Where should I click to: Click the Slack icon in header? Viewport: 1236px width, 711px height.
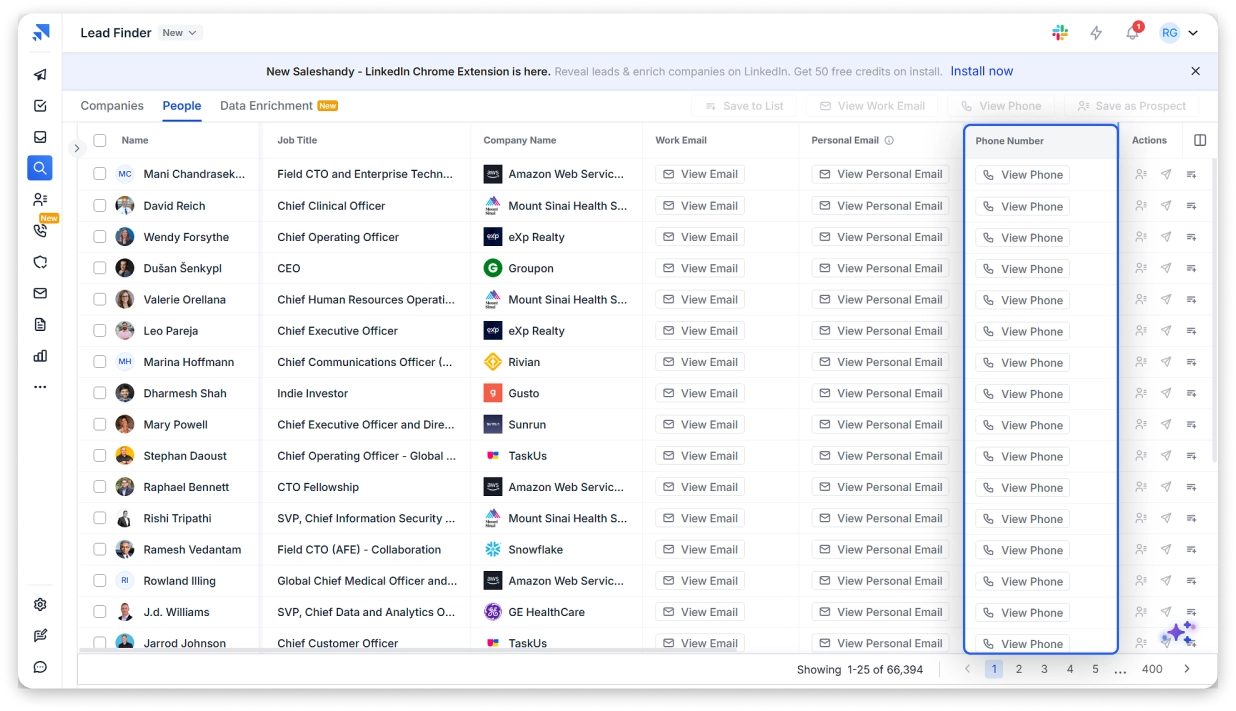click(x=1060, y=33)
